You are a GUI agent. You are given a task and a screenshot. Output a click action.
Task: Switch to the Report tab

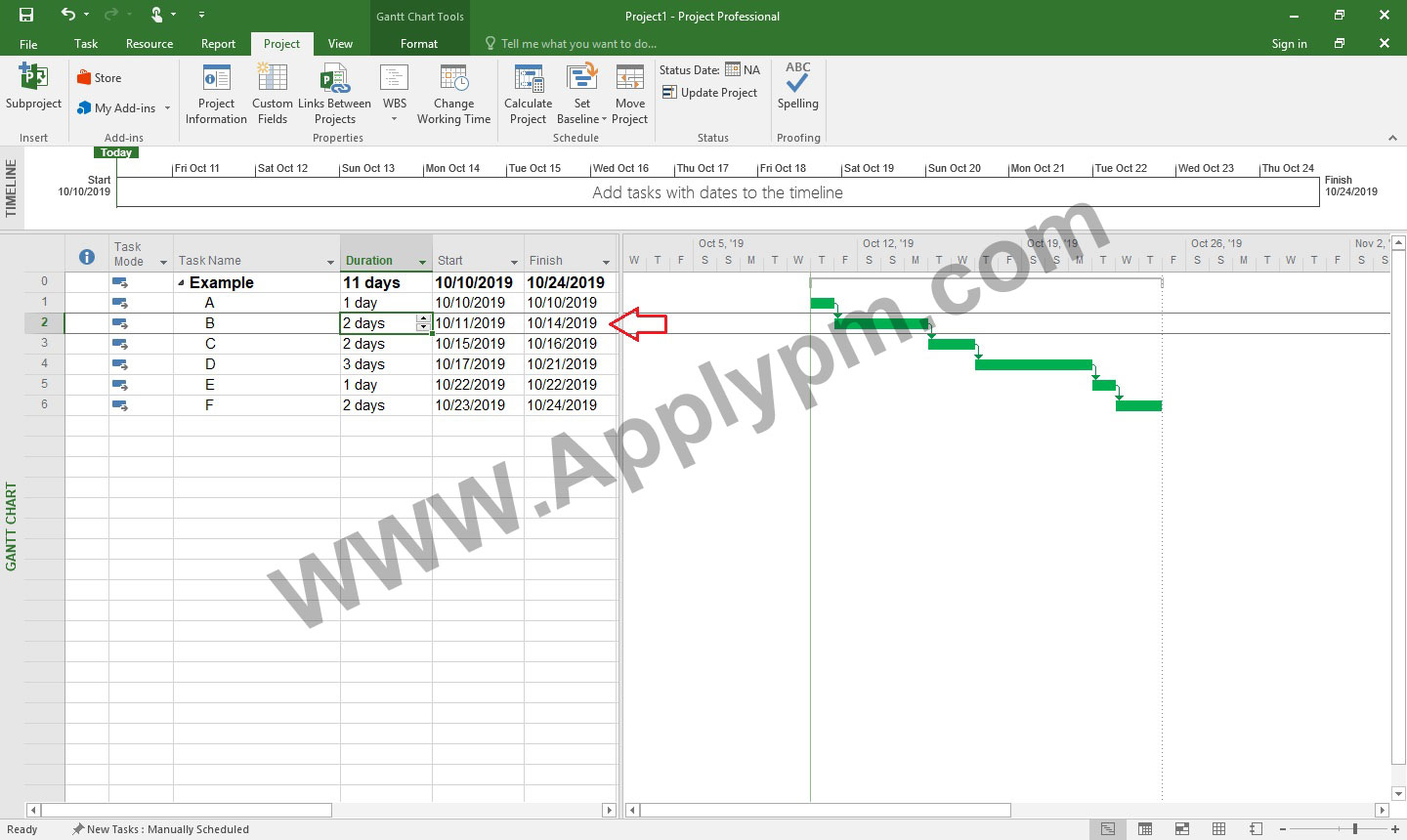coord(218,44)
